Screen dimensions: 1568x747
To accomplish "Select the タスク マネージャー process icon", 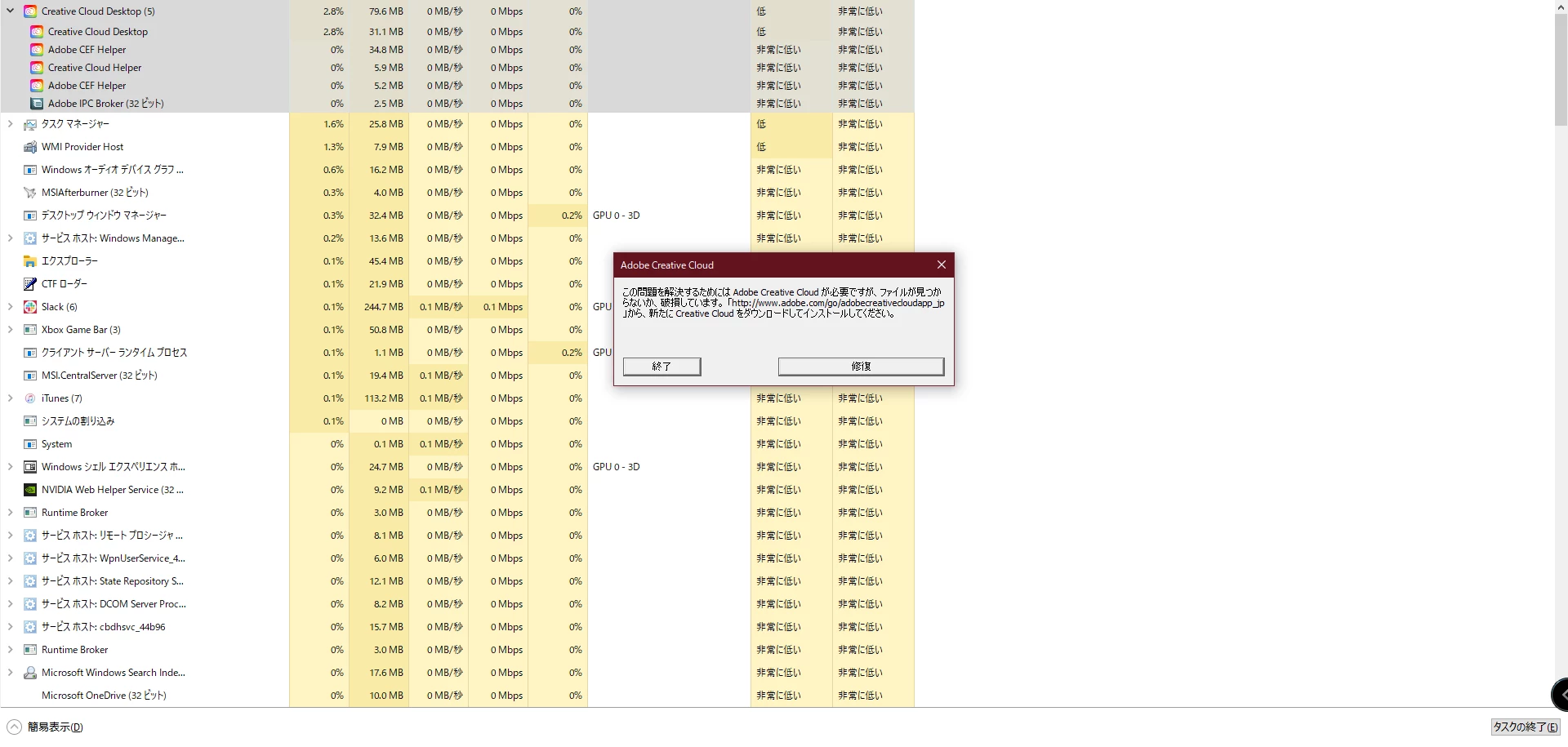I will (x=30, y=124).
